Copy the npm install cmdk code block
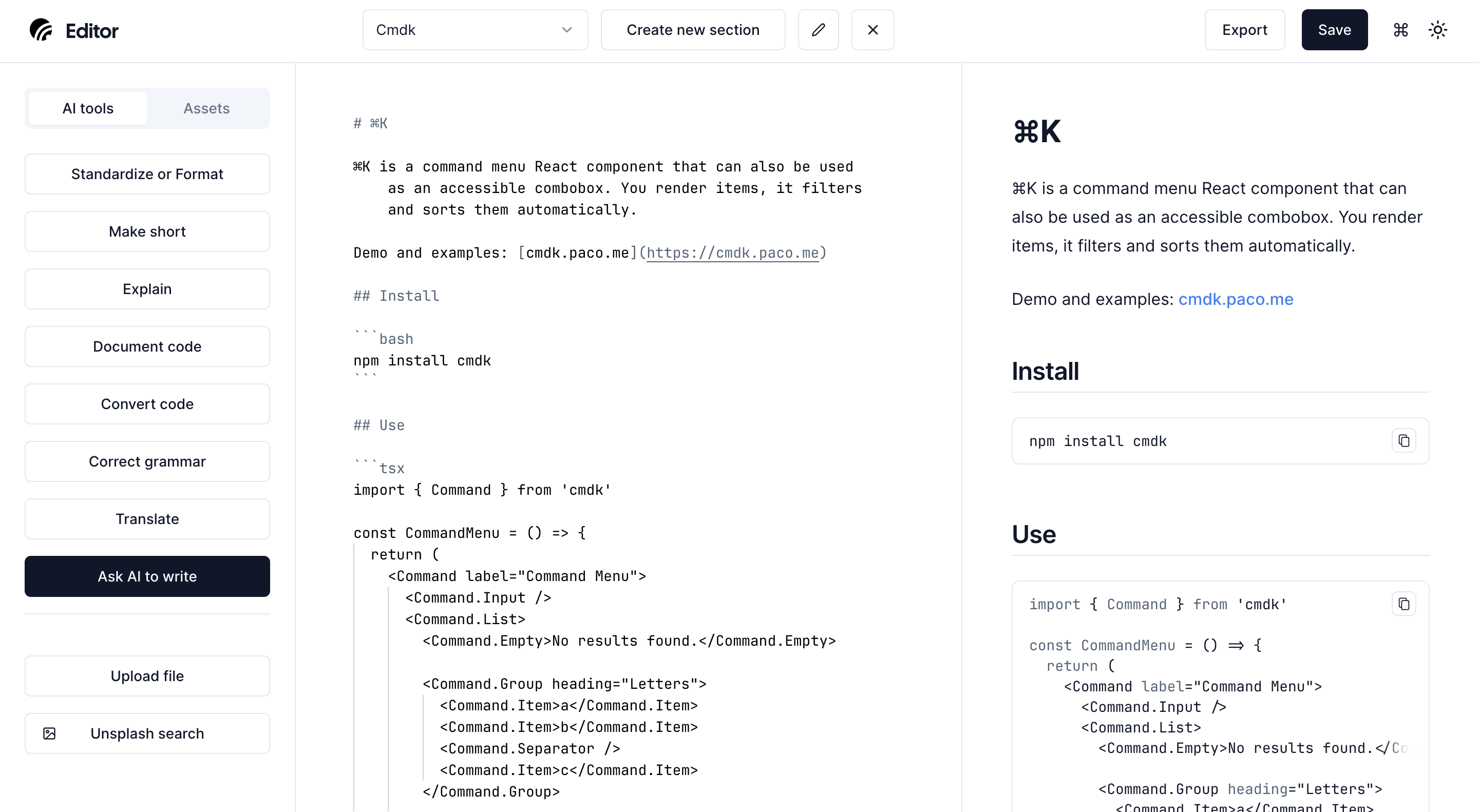The width and height of the screenshot is (1479, 812). pyautogui.click(x=1403, y=441)
